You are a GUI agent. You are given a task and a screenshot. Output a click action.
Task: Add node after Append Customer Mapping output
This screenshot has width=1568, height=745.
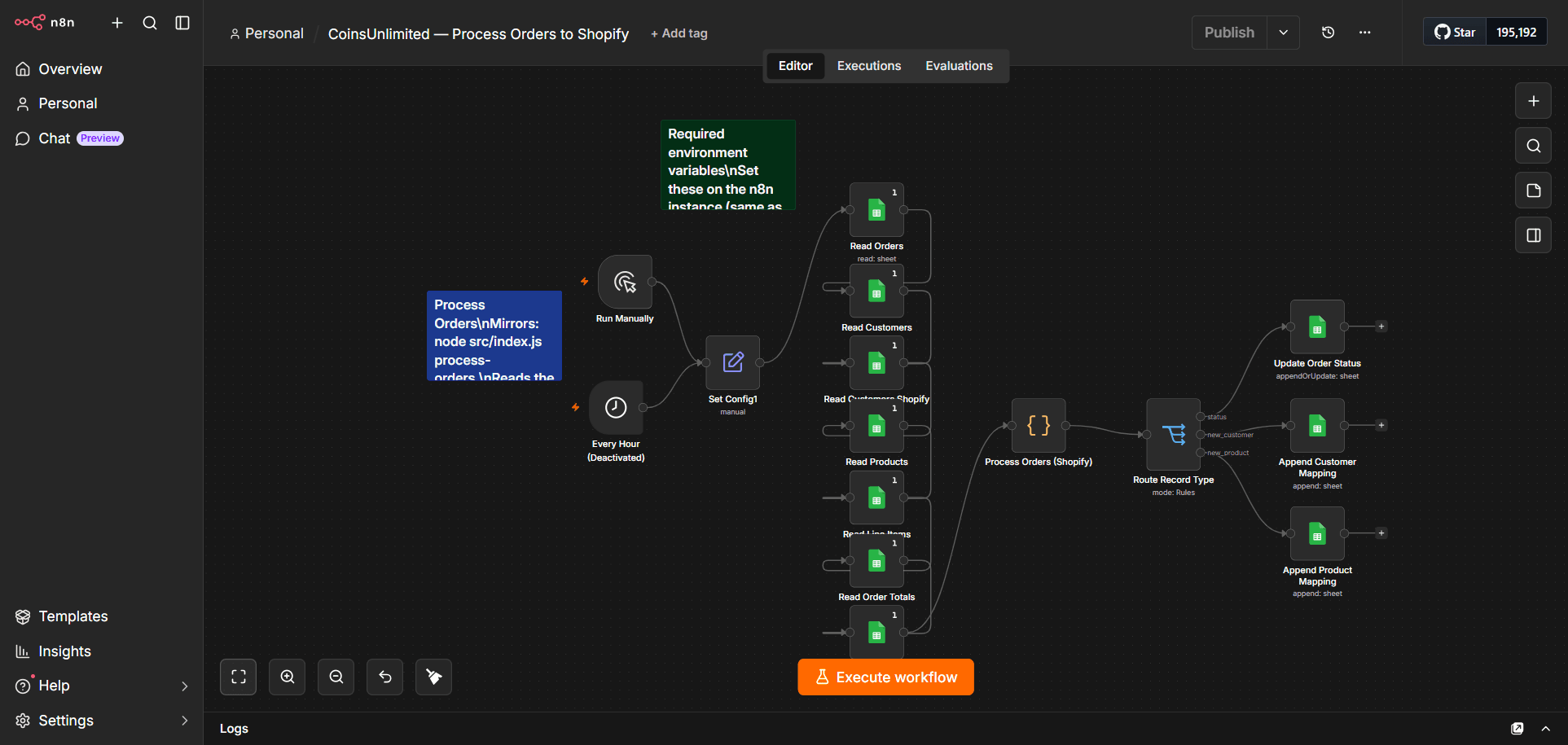click(x=1381, y=425)
